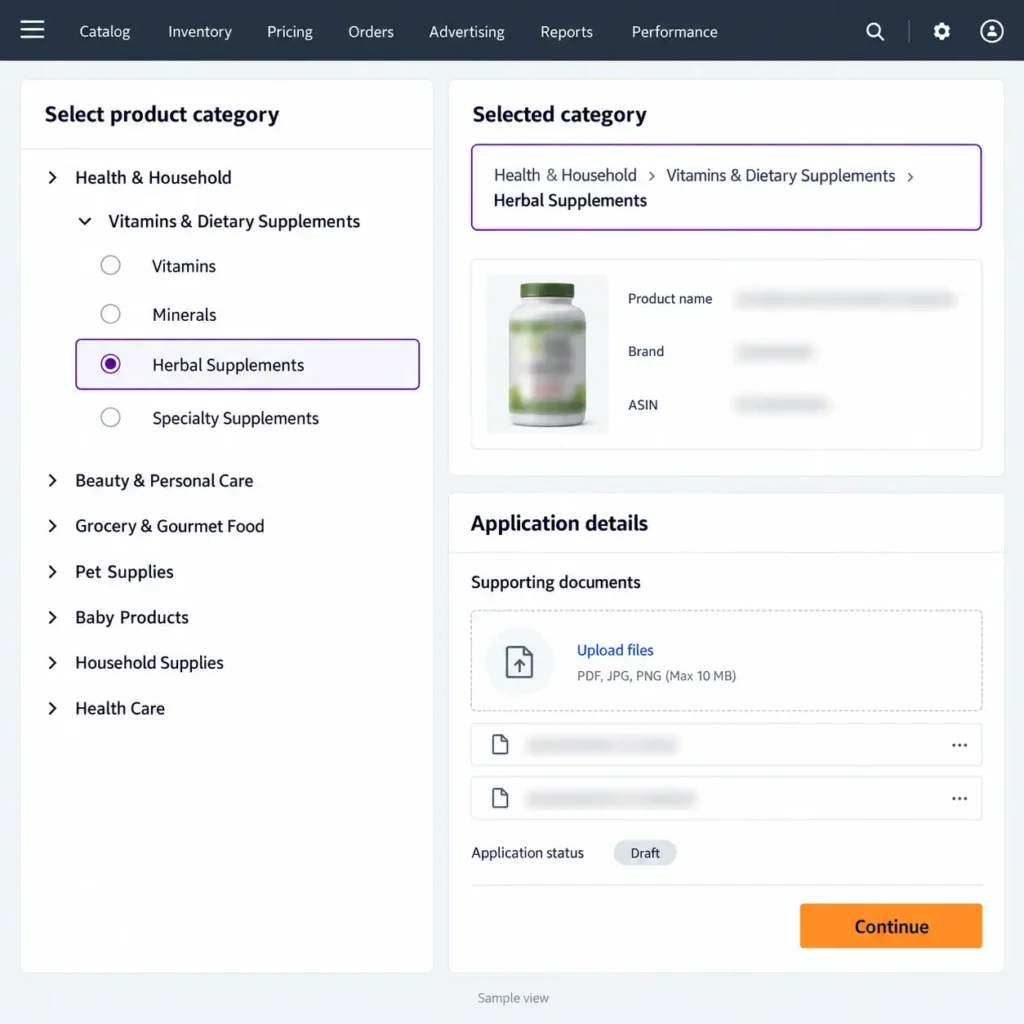Image resolution: width=1024 pixels, height=1024 pixels.
Task: Open the Catalog menu
Action: 104,31
